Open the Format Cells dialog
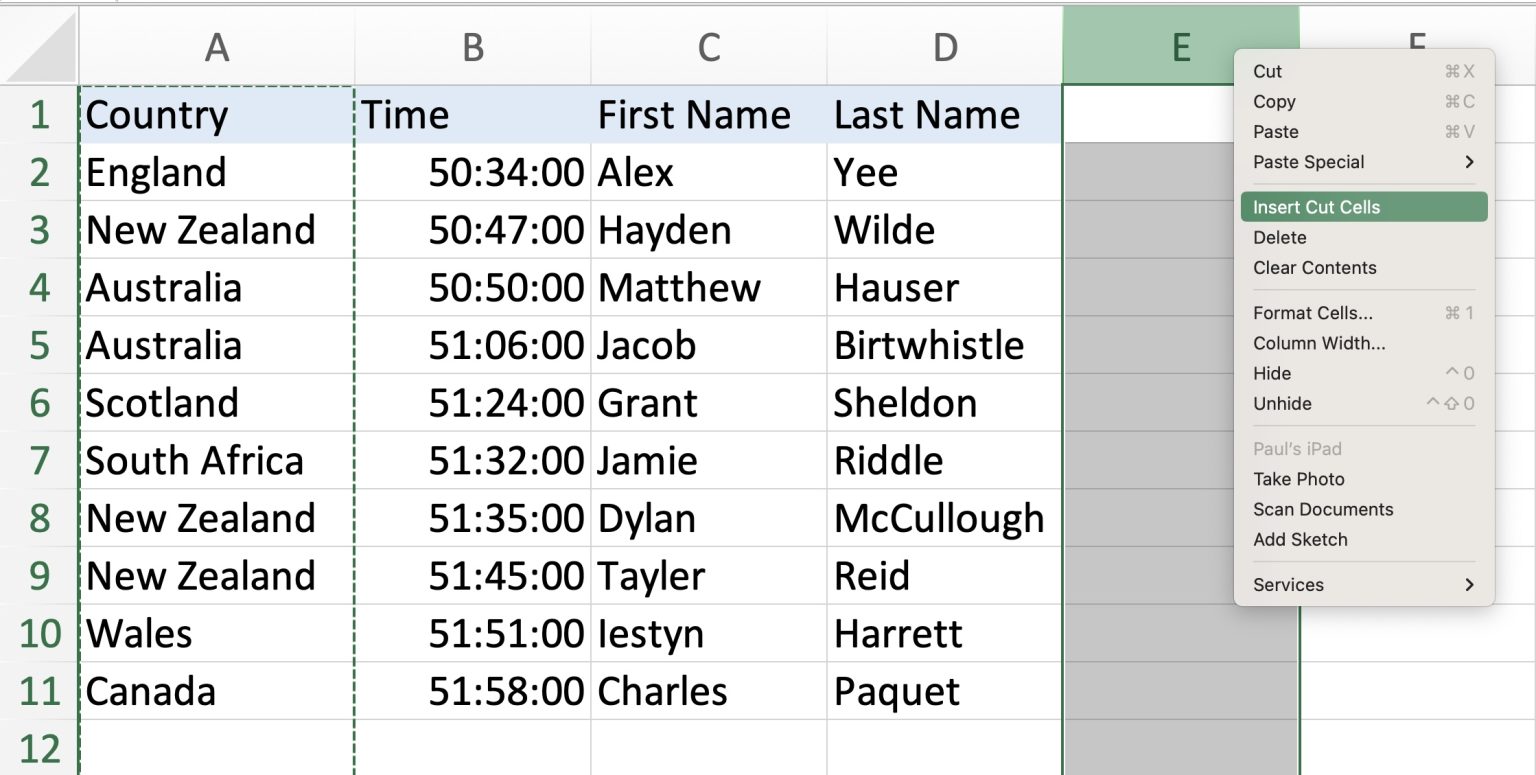The width and height of the screenshot is (1536, 775). 1312,312
